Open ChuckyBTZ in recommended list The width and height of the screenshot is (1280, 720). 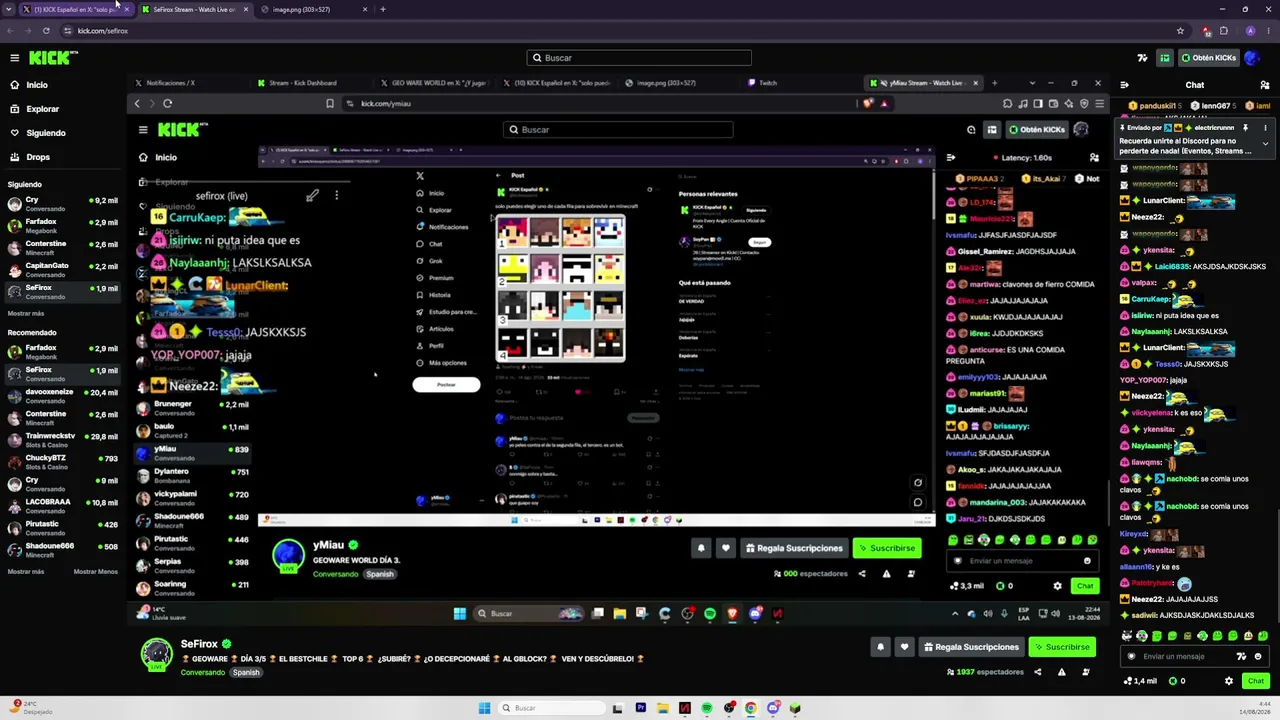point(62,461)
